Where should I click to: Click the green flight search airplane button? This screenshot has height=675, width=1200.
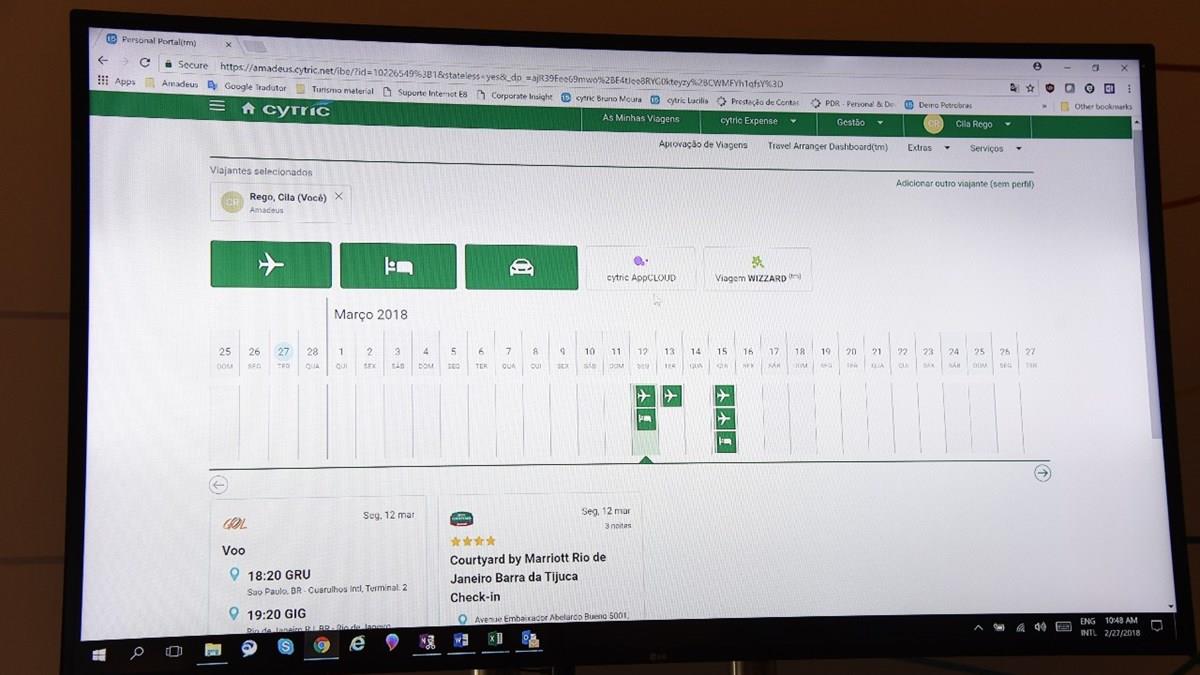[271, 265]
